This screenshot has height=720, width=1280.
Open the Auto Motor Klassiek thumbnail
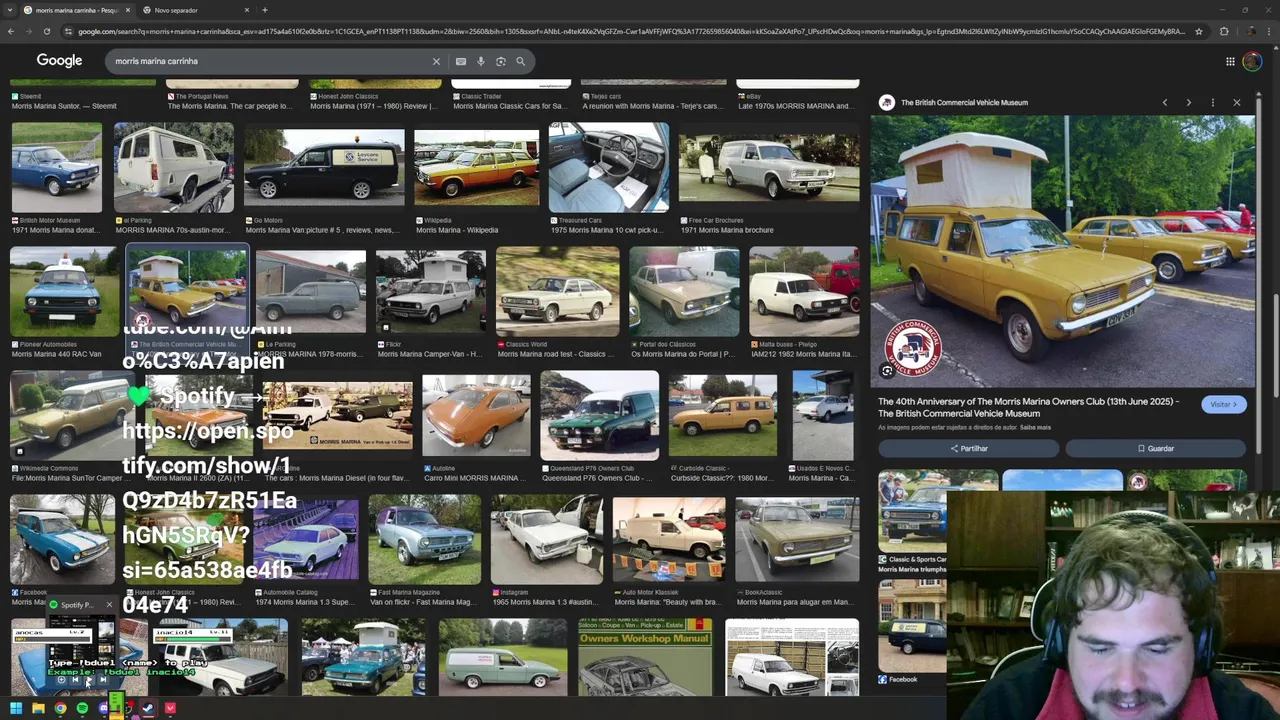click(669, 540)
